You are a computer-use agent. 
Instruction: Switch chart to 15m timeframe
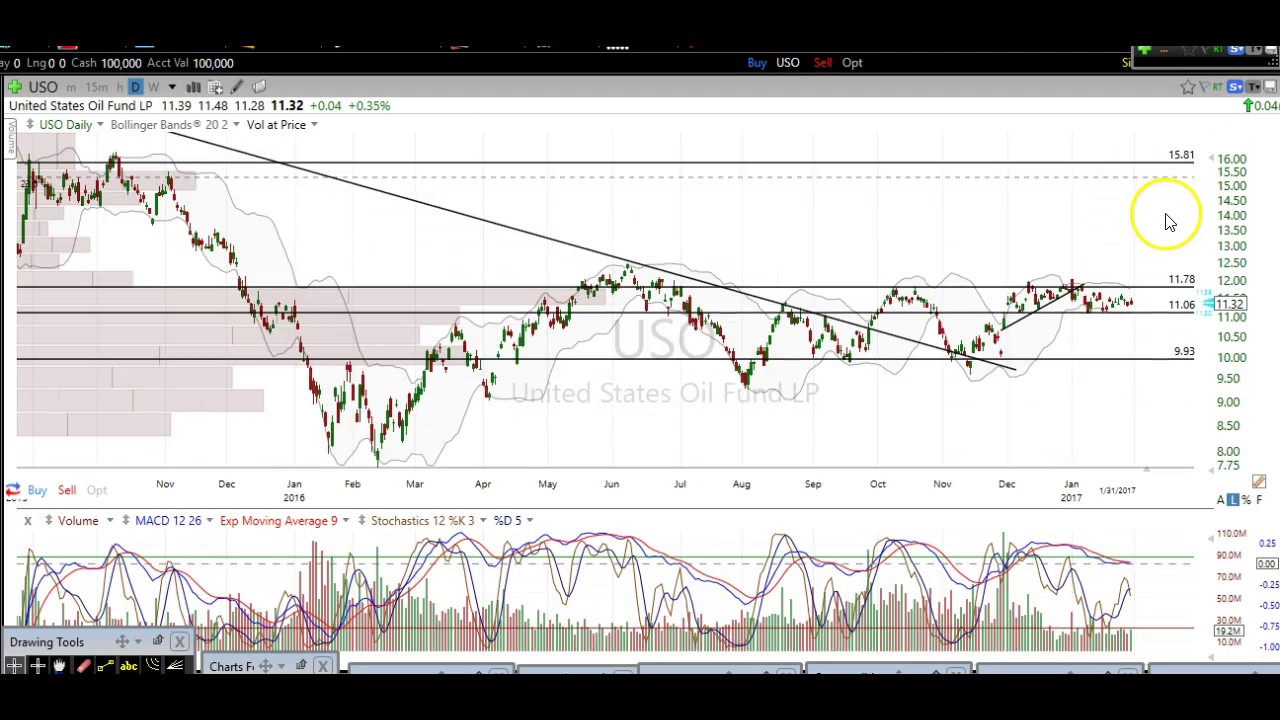pyautogui.click(x=96, y=87)
